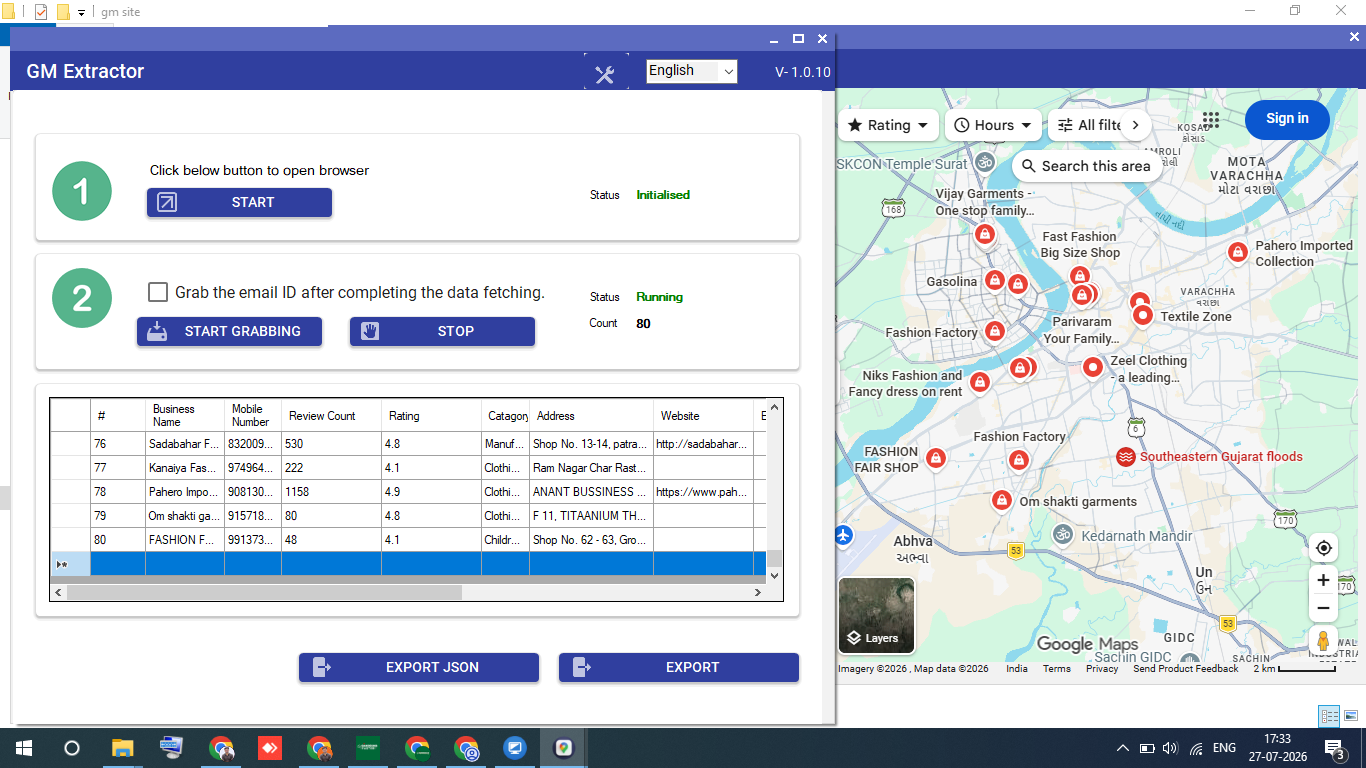Click the grid's horizontal scroll right arrow

coord(758,593)
